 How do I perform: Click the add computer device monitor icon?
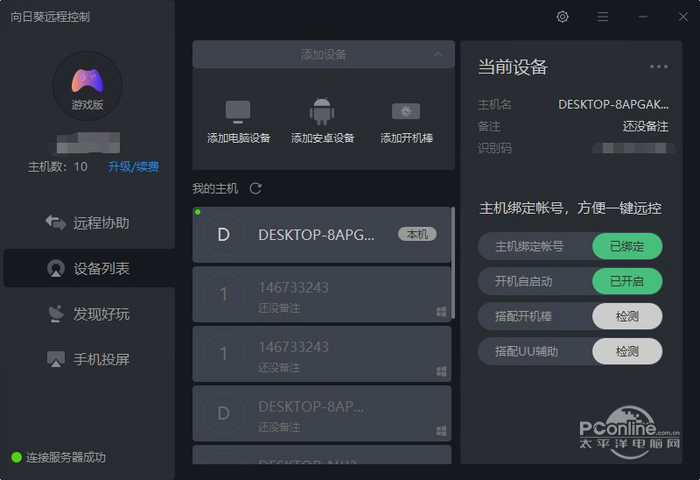click(x=238, y=112)
